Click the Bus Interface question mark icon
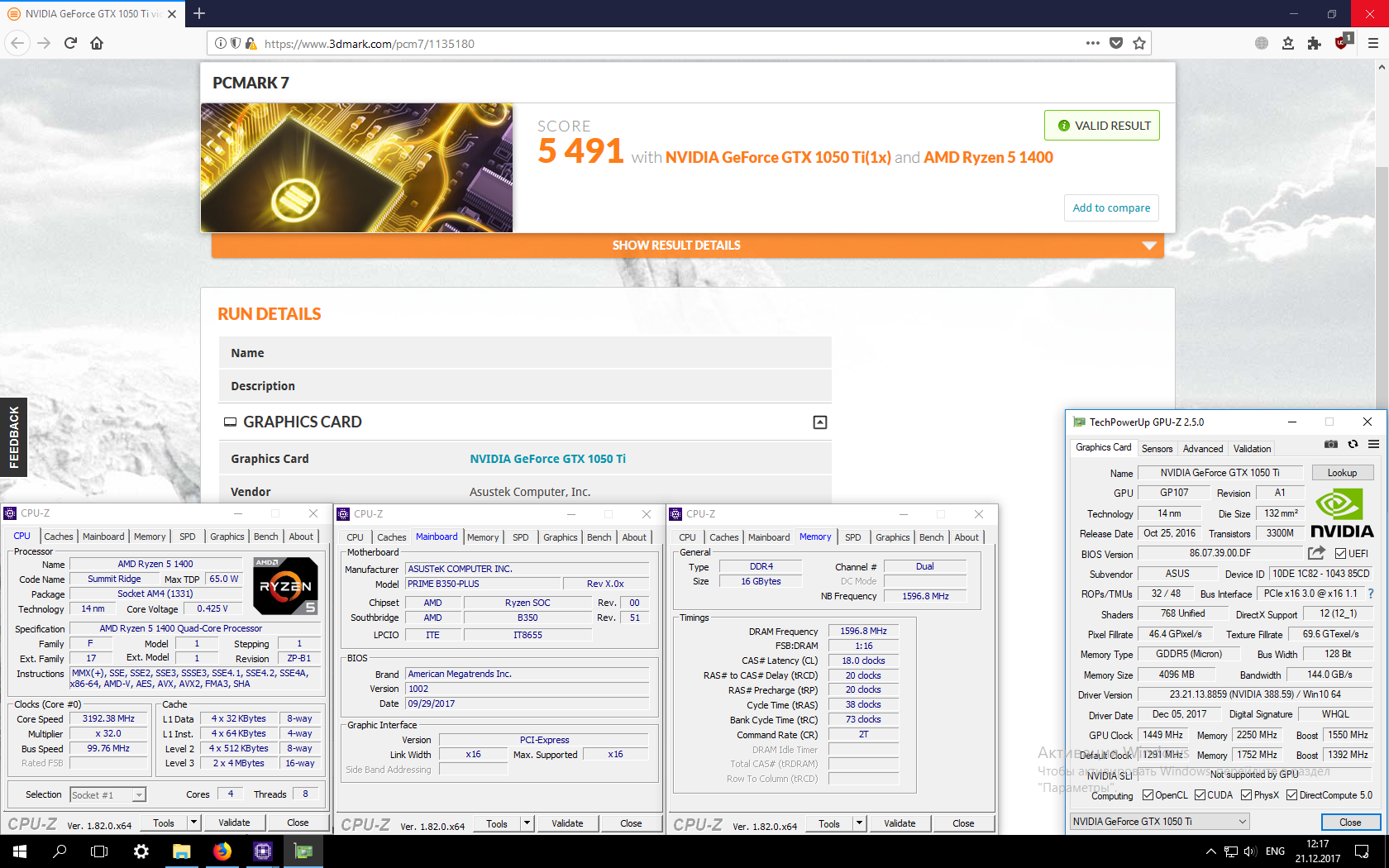Viewport: 1389px width, 868px height. click(x=1370, y=594)
